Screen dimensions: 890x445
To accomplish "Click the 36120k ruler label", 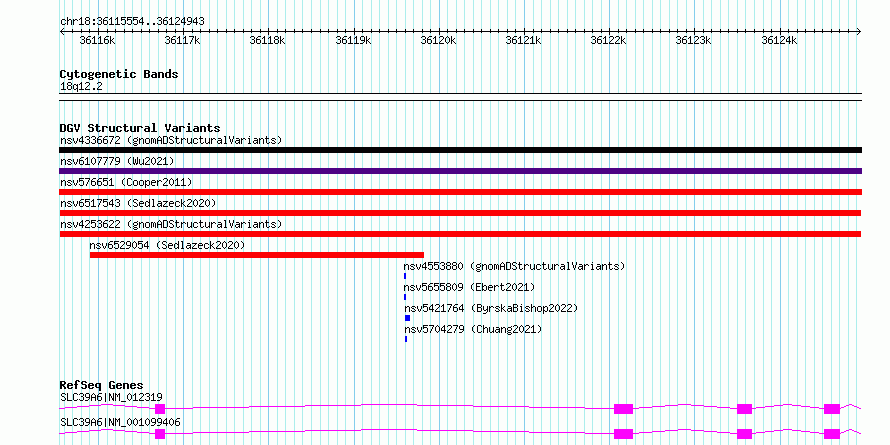I will click(438, 40).
